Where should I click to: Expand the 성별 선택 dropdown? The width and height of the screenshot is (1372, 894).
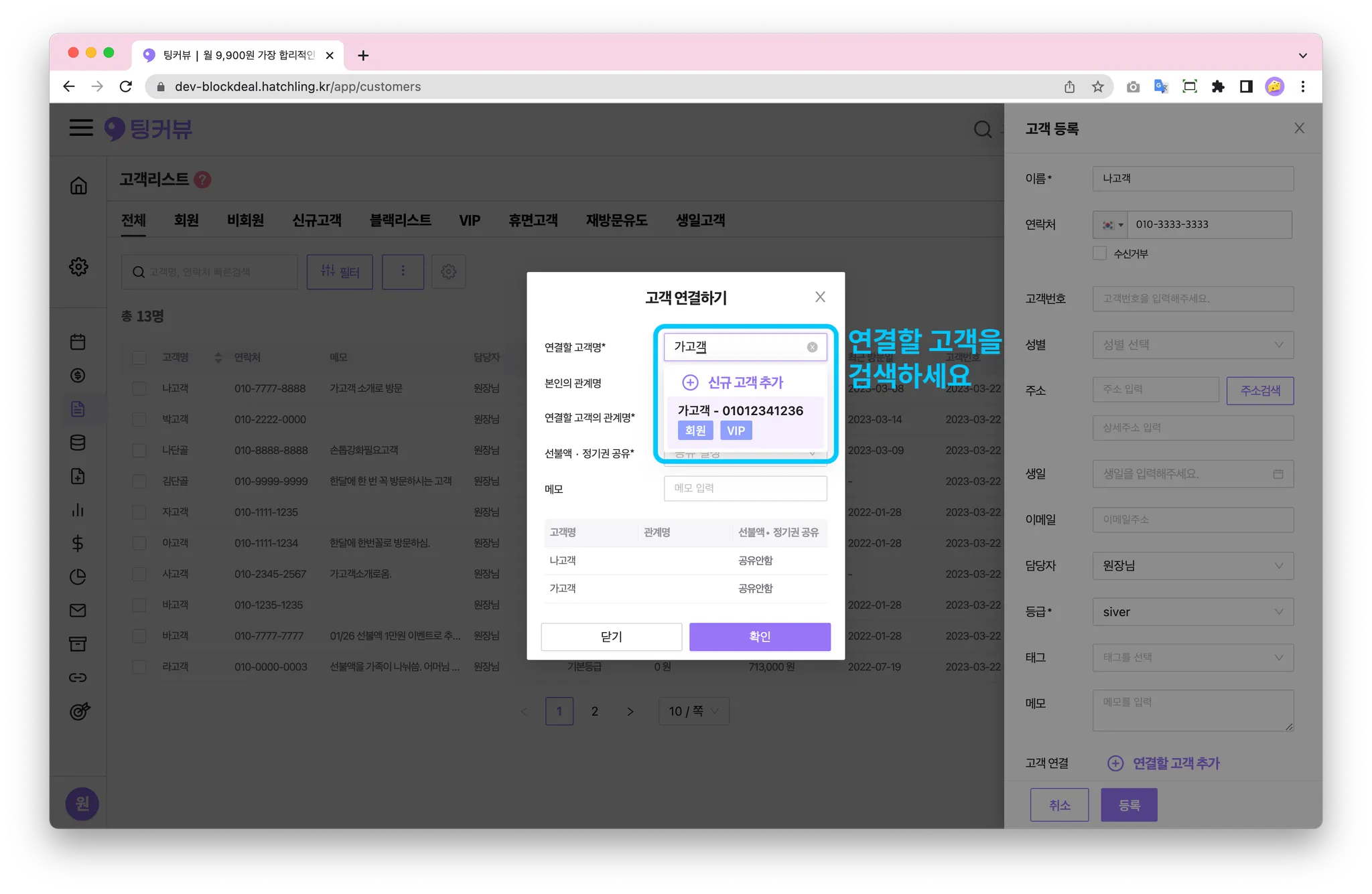click(x=1192, y=345)
